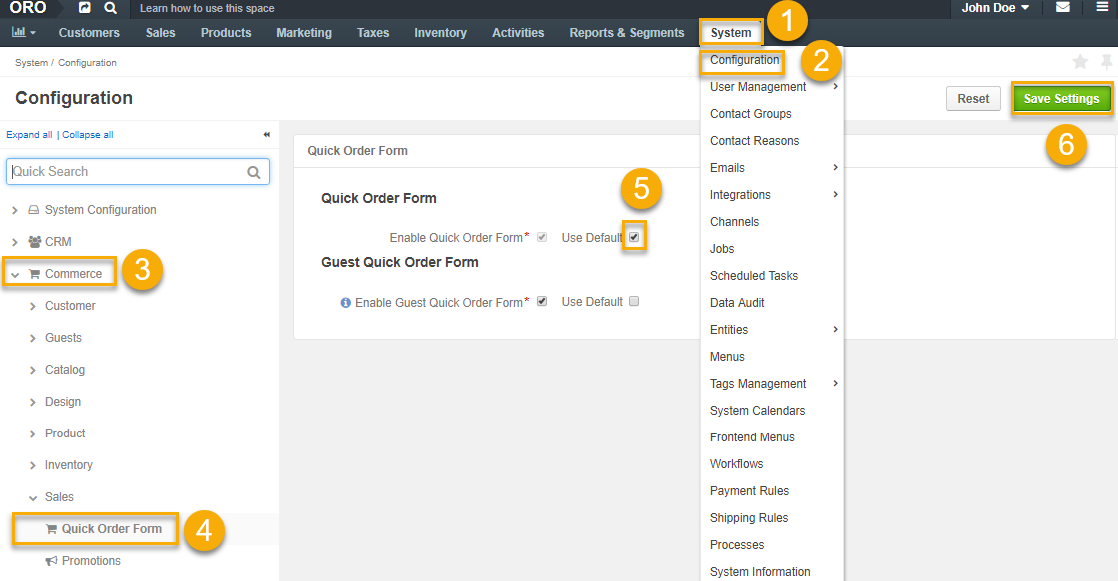
Task: Click inside the Quick Search field
Action: point(130,171)
